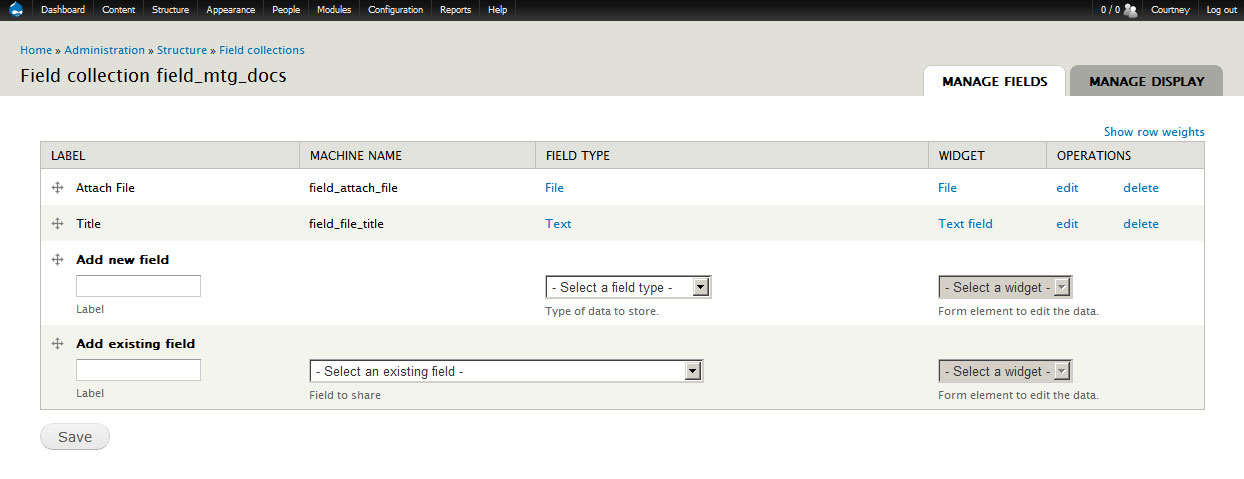Click the page title Field collection field_mtg_docs
The image size is (1244, 479).
coord(153,75)
